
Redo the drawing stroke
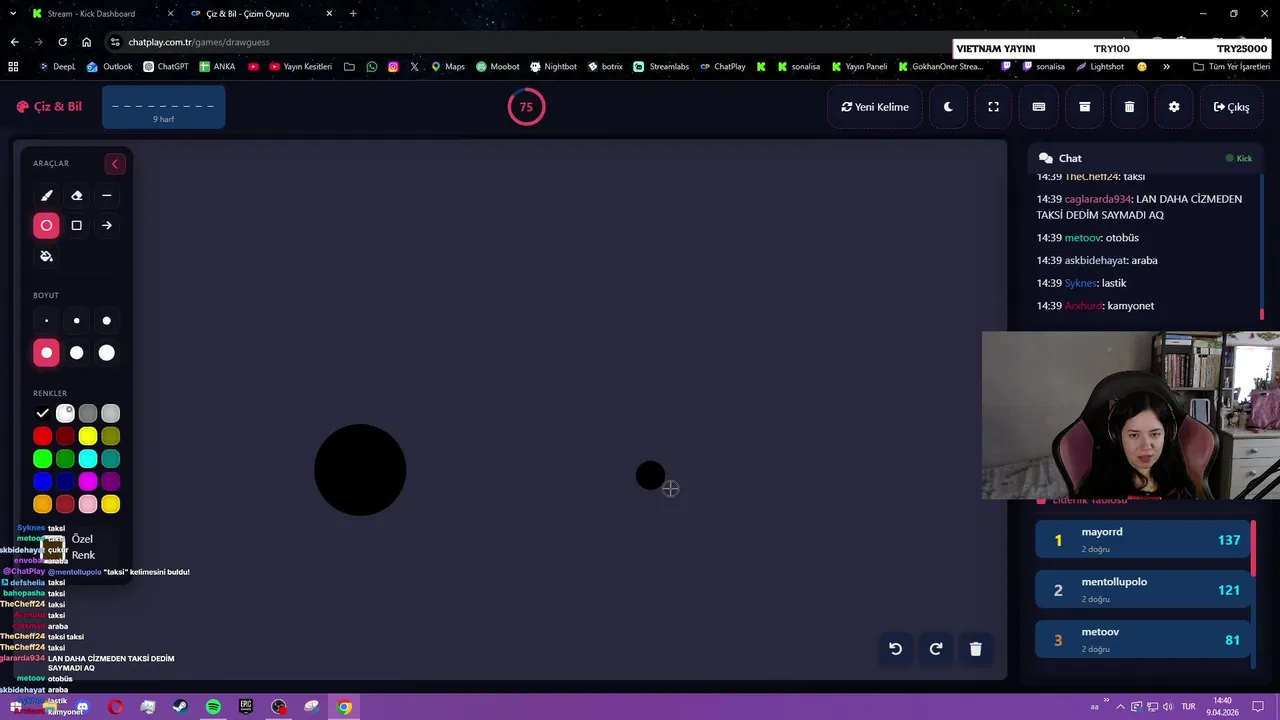pyautogui.click(x=936, y=649)
